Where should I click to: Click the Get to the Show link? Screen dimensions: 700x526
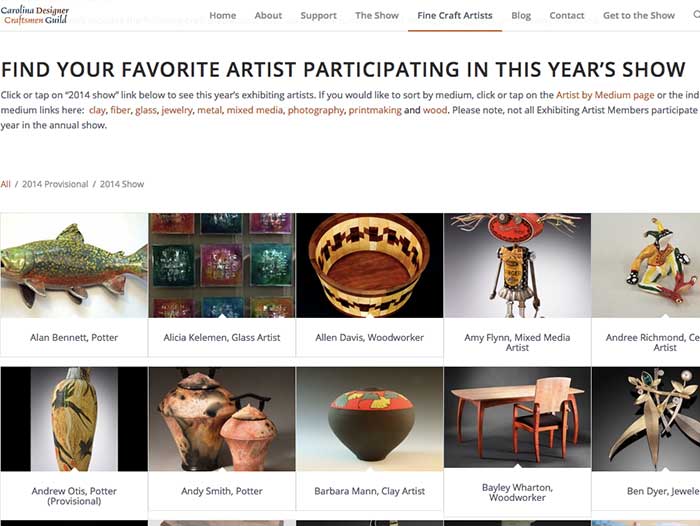point(638,15)
